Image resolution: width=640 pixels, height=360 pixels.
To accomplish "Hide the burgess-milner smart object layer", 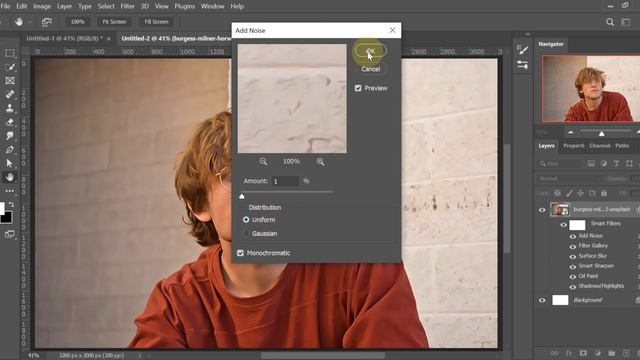I will pos(542,210).
